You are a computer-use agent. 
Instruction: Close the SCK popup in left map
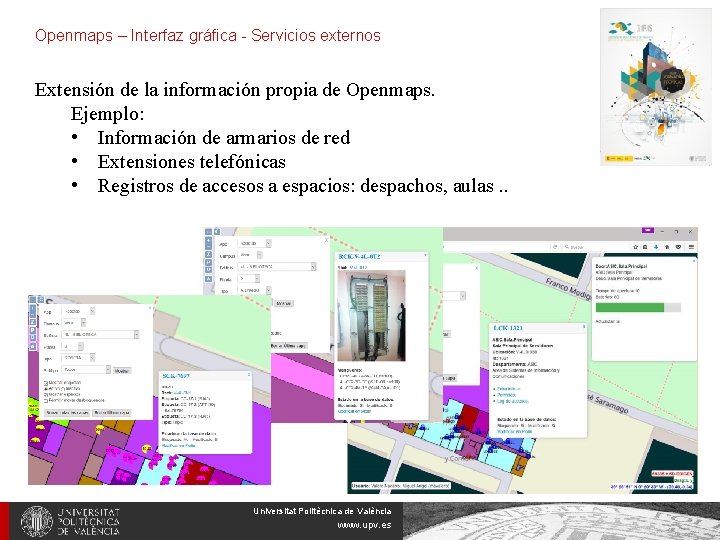point(249,374)
